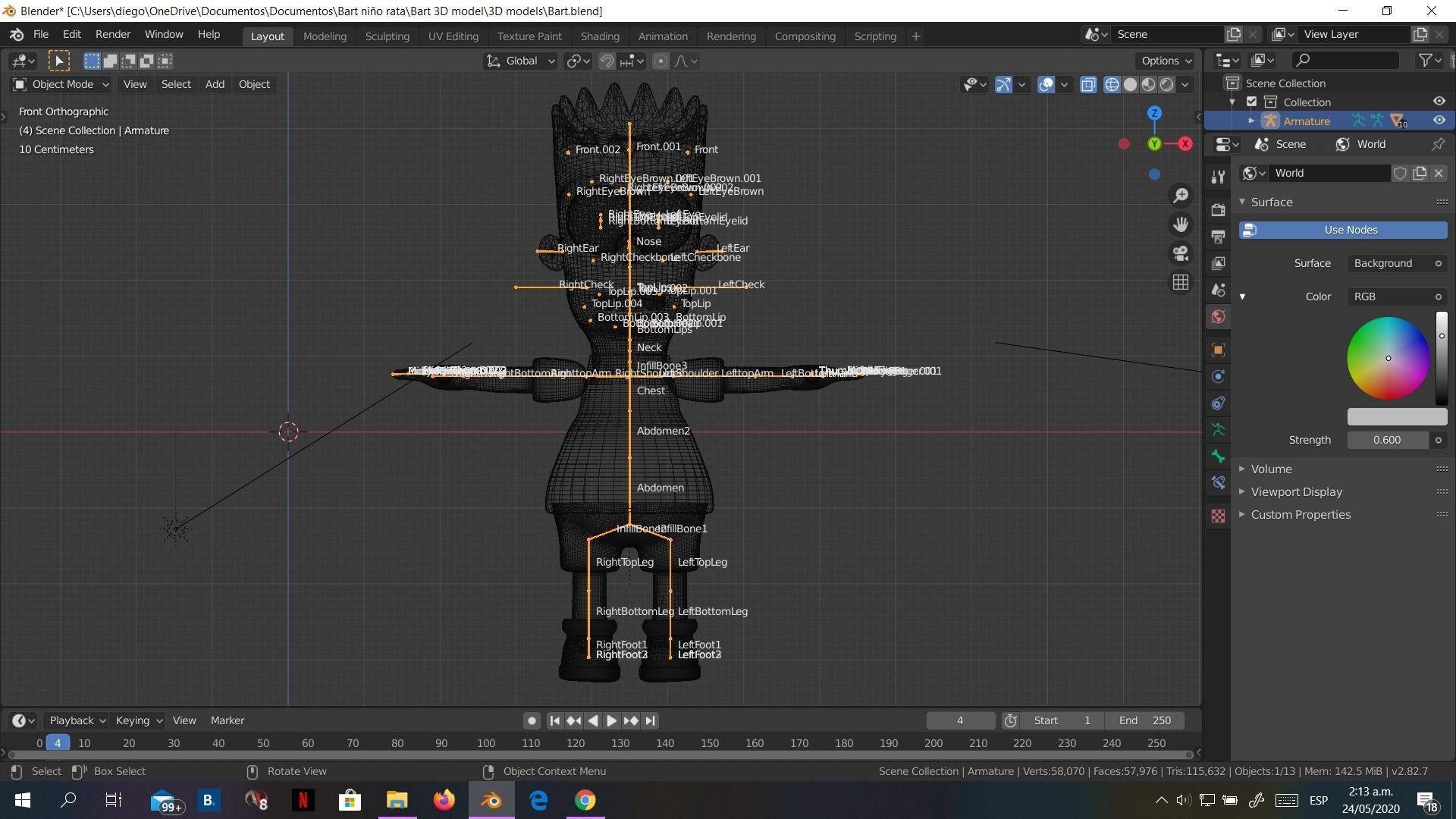Click the X axis on navigation gizmo
The height and width of the screenshot is (819, 1456).
click(x=1185, y=144)
